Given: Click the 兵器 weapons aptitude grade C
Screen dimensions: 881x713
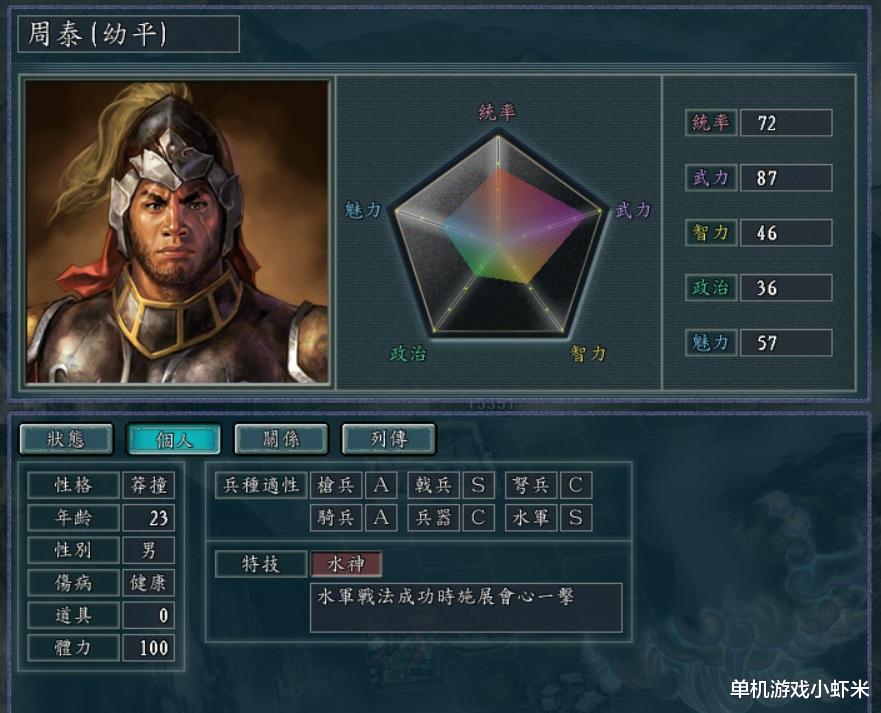Looking at the screenshot, I should tap(478, 517).
